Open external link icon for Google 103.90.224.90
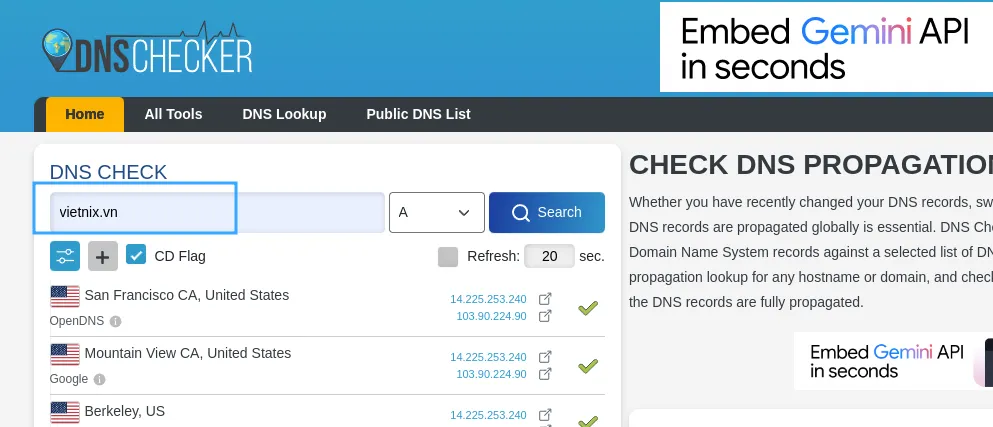The image size is (993, 427). click(x=545, y=374)
